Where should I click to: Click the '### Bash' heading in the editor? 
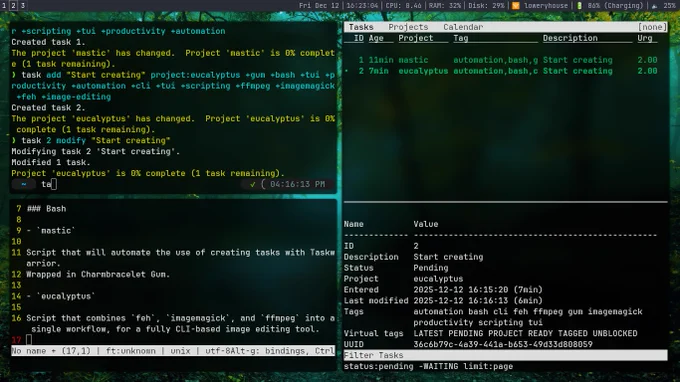(x=46, y=209)
